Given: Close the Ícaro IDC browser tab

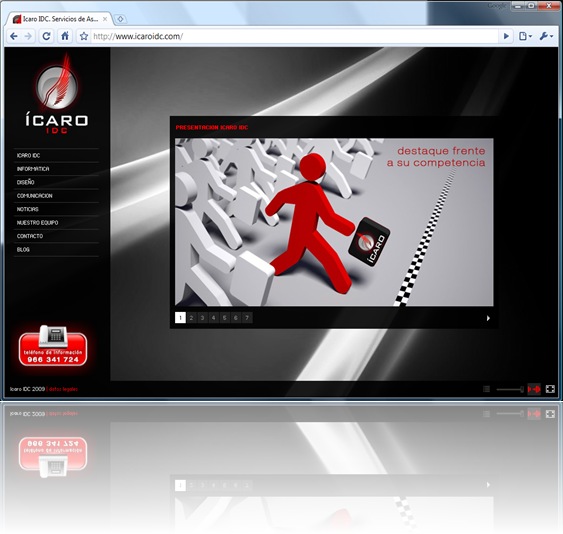Looking at the screenshot, I should click(105, 19).
